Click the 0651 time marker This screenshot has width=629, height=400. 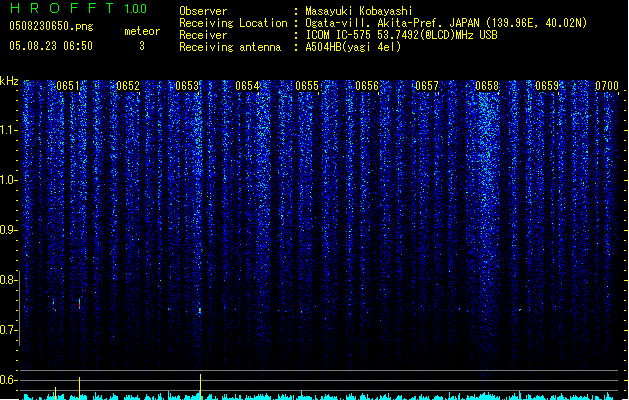click(x=68, y=86)
